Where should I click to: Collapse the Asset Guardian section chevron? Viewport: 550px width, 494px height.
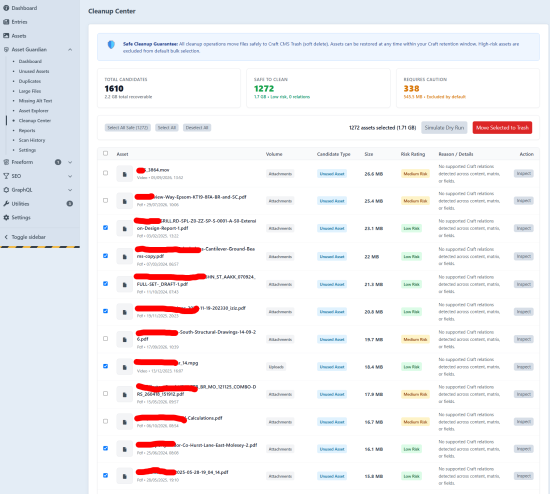coord(70,50)
